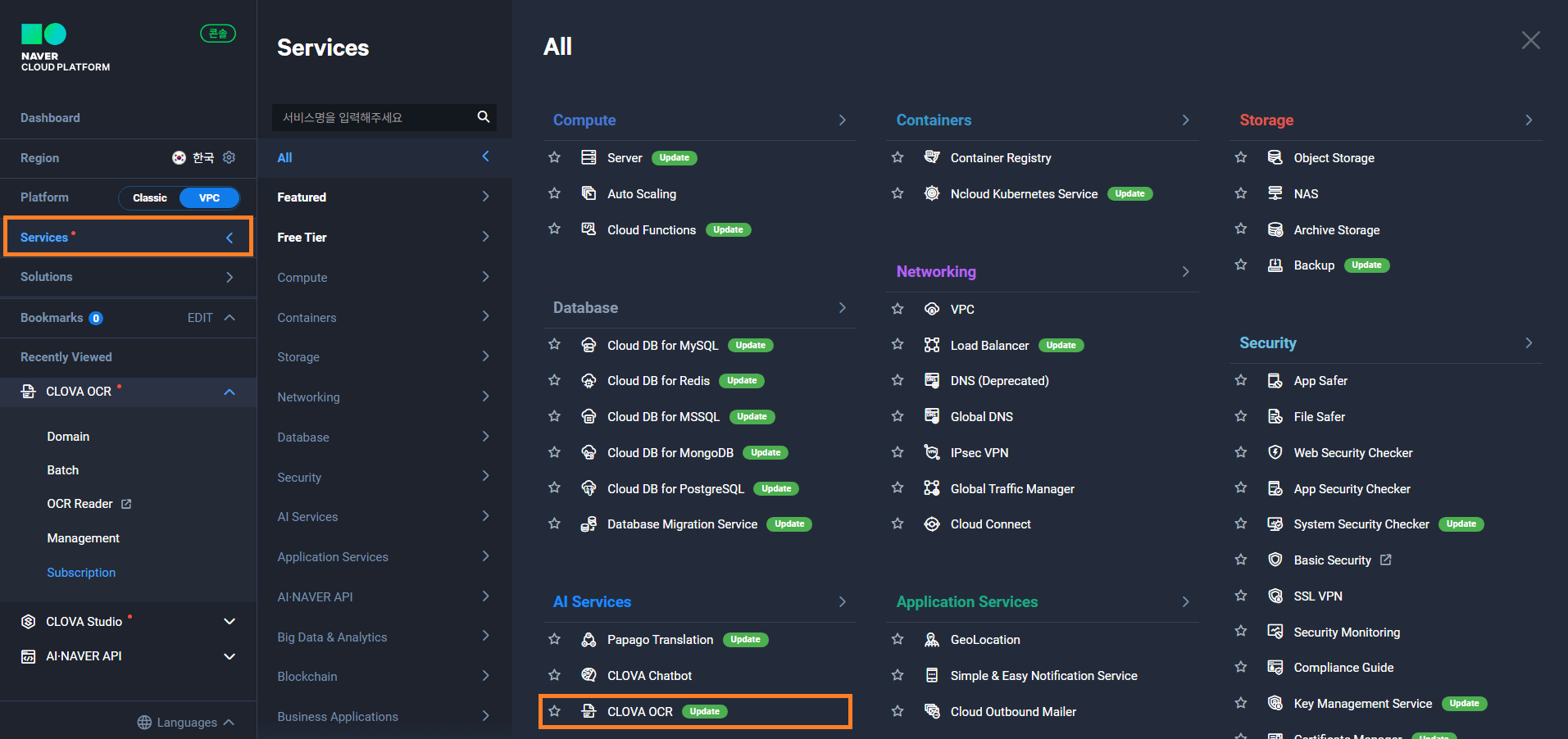
Task: Close the services panel with X
Action: click(1530, 40)
